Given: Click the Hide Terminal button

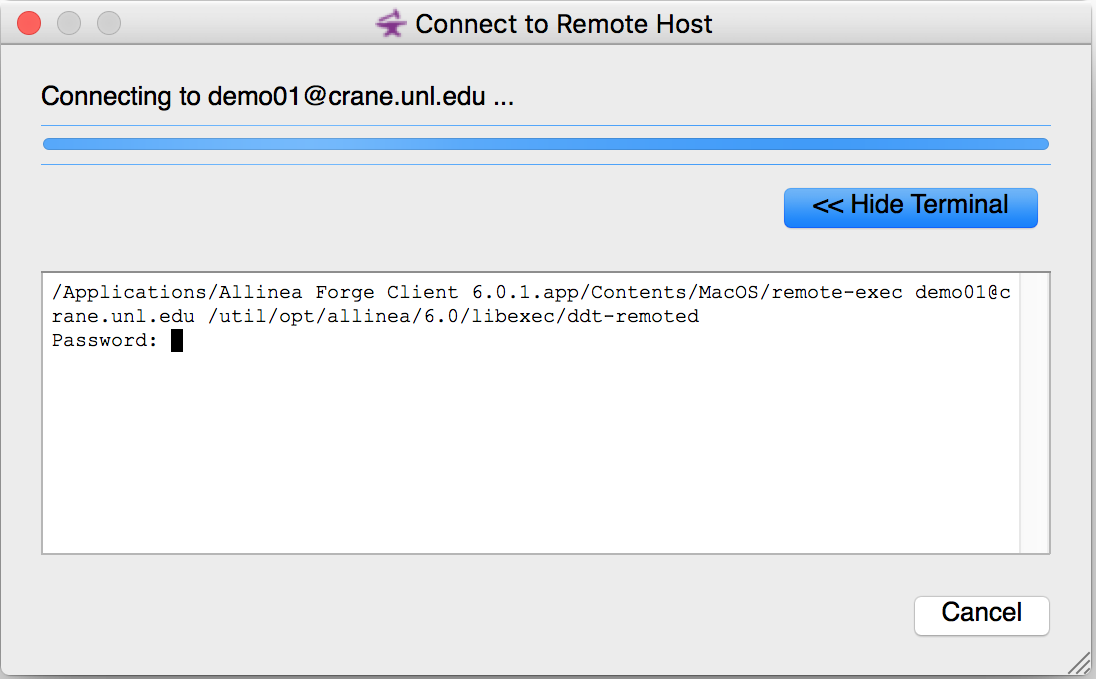Looking at the screenshot, I should [x=910, y=207].
